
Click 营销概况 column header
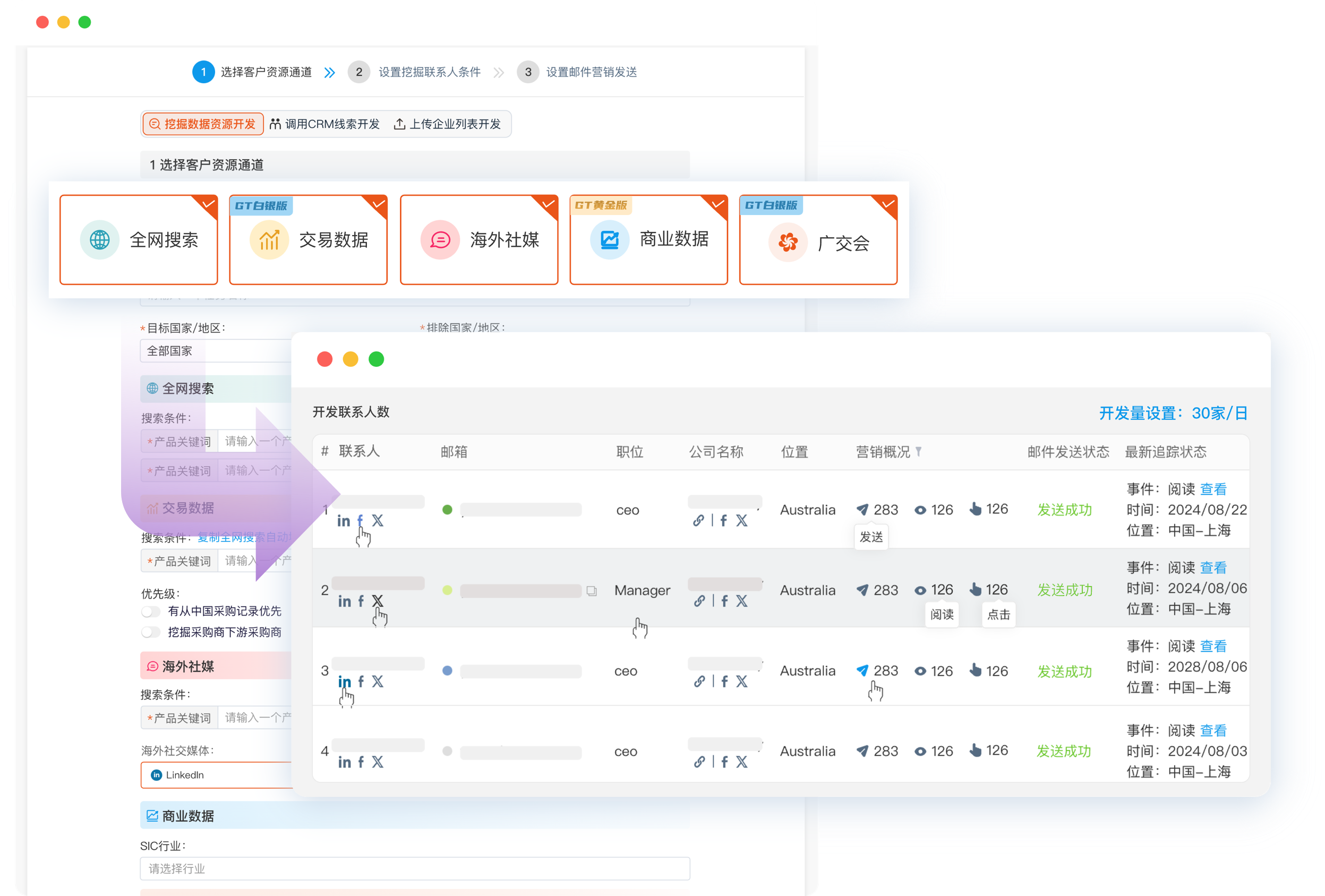click(x=883, y=452)
